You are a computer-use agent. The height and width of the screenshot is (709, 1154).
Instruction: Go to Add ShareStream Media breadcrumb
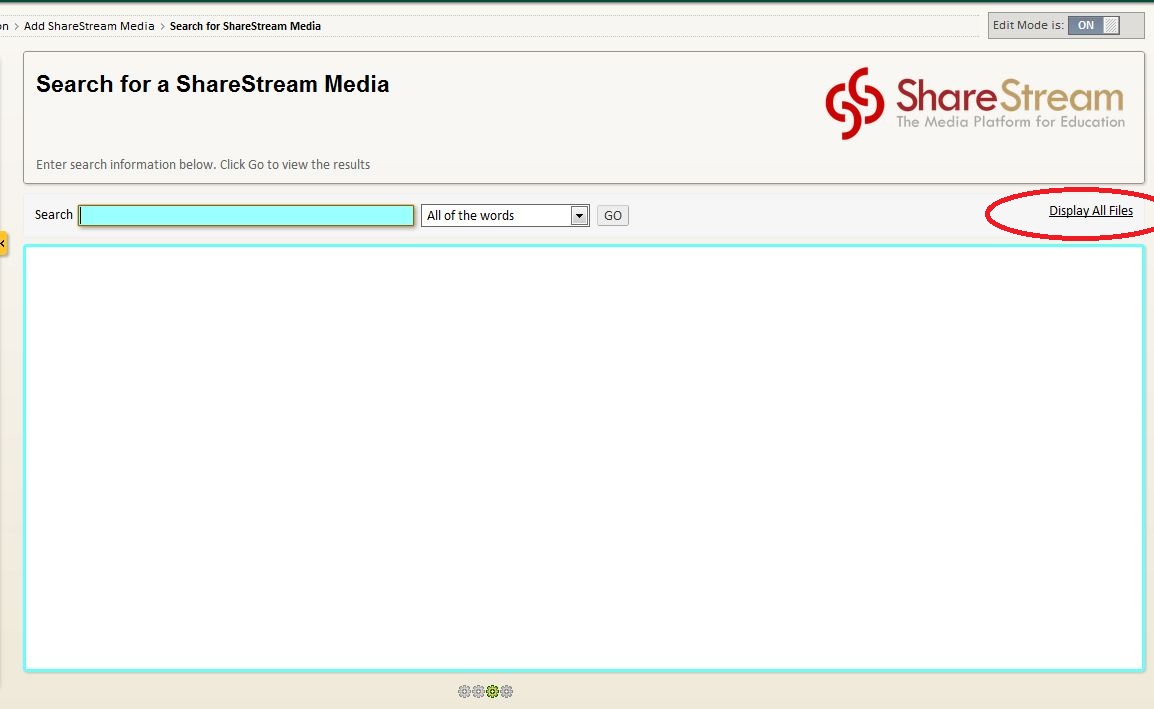coord(89,26)
